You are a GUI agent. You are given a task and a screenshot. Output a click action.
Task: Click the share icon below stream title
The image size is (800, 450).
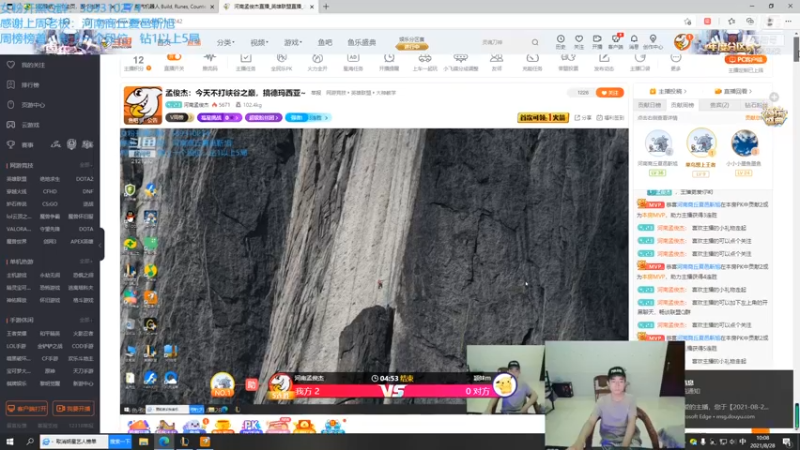pos(578,118)
